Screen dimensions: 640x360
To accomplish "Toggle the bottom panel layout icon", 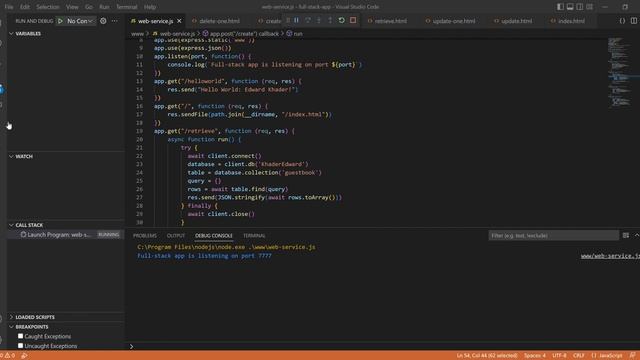I will 570,7.
